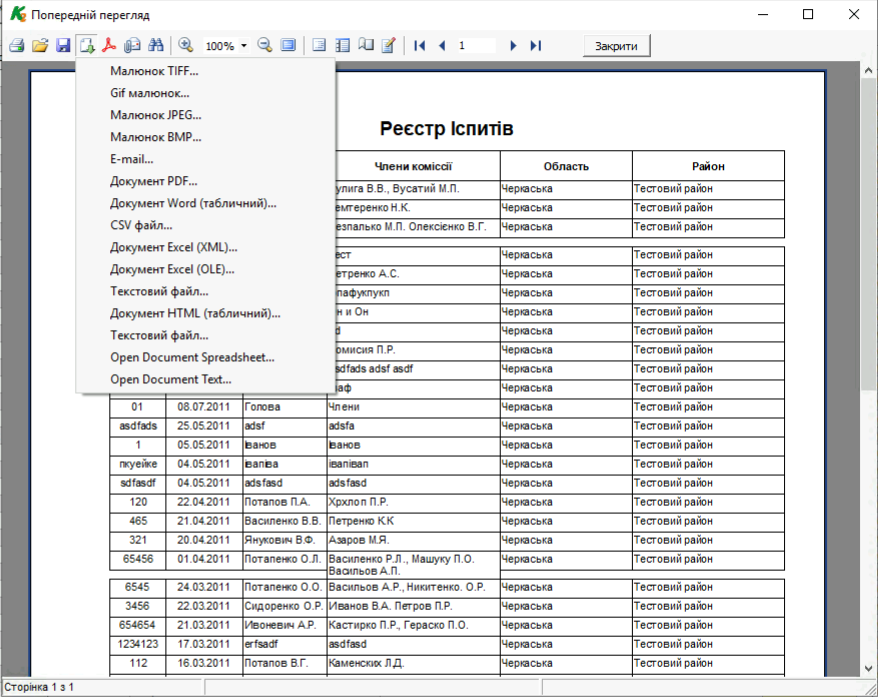Click the cell containing Сидоренко О.Р.
The width and height of the screenshot is (878, 697).
pyautogui.click(x=285, y=606)
